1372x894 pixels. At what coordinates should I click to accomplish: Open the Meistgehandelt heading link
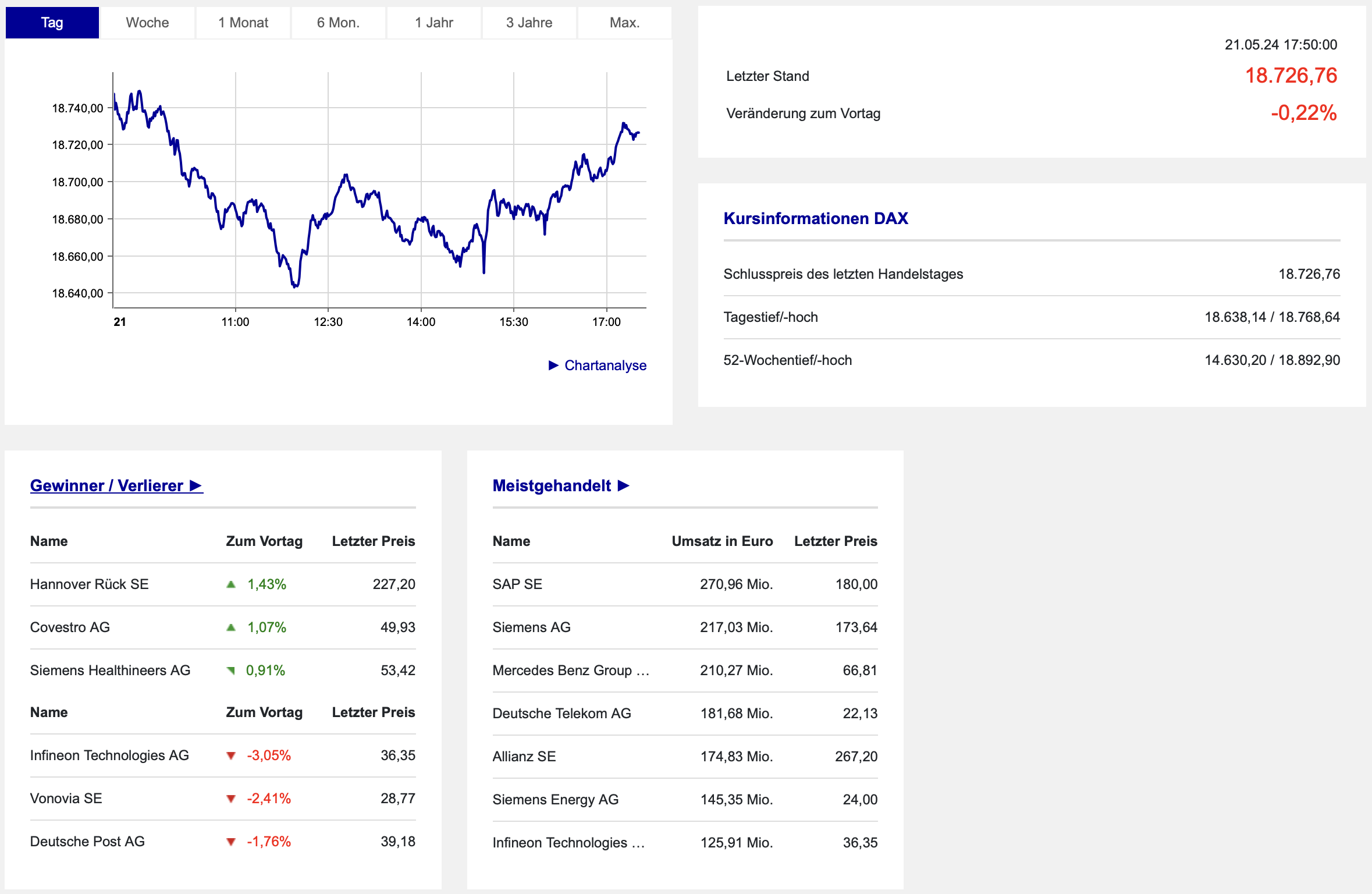click(x=552, y=485)
